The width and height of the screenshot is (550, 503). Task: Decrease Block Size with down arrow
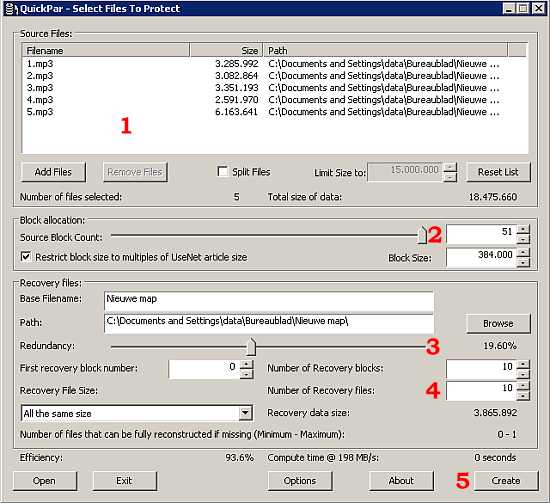click(523, 263)
